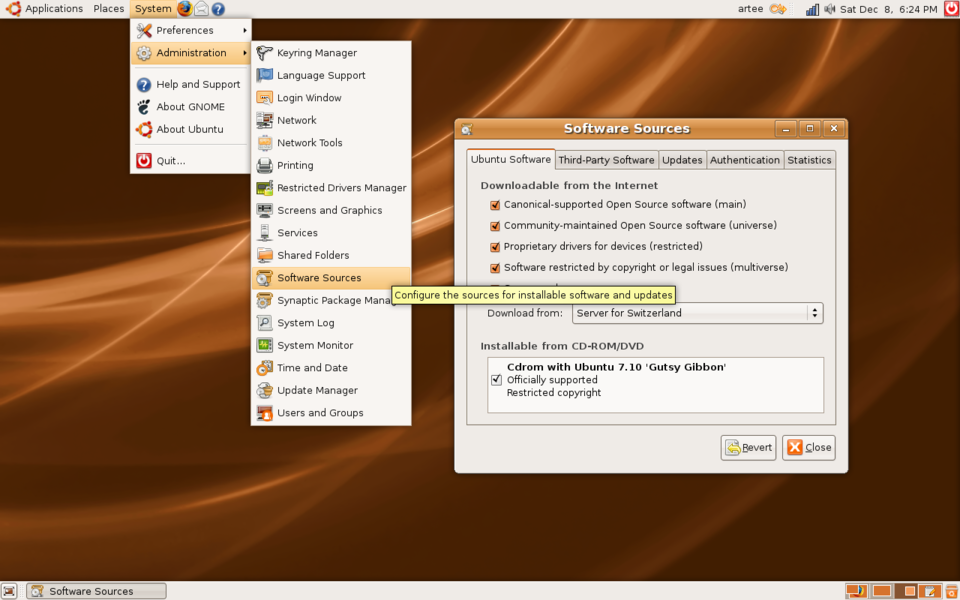Select About Ubuntu

click(x=190, y=129)
